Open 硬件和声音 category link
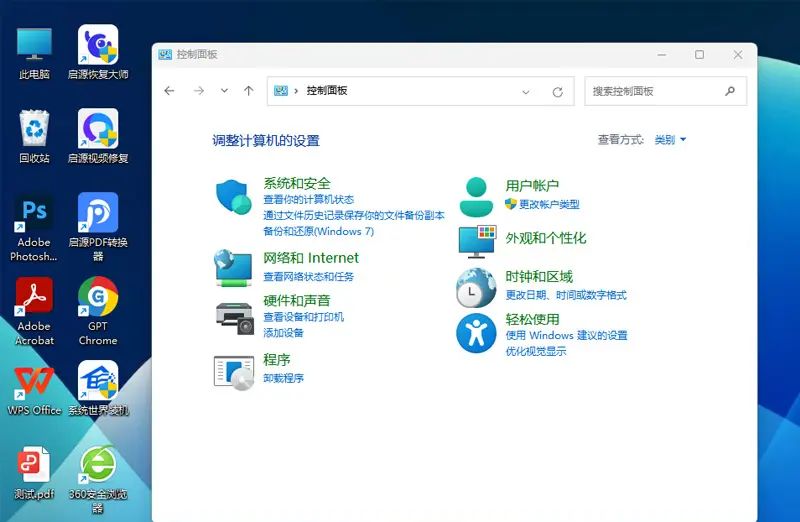The height and width of the screenshot is (522, 800). [x=297, y=301]
